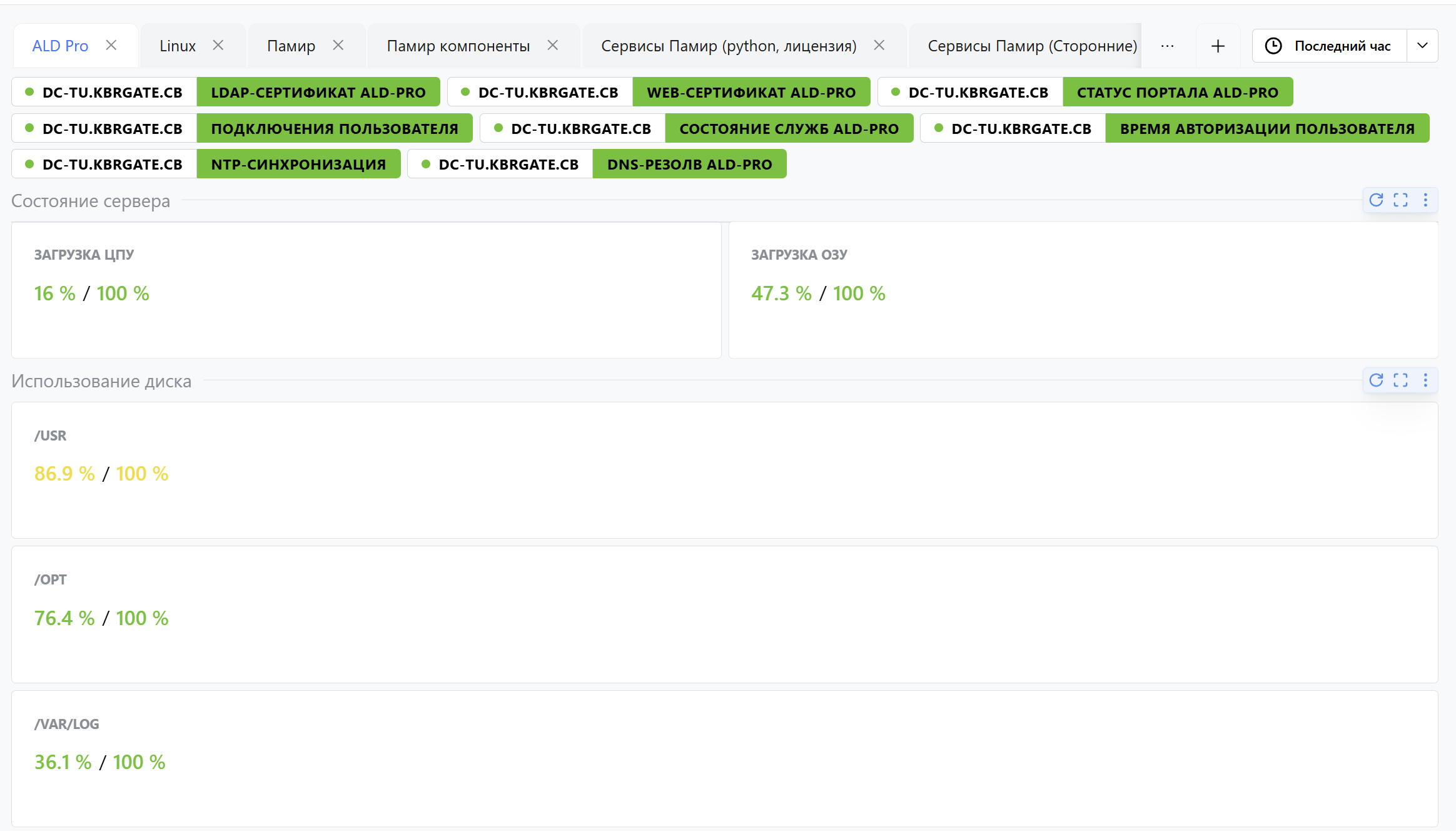Close the Памир компоненты tab
This screenshot has width=1456, height=831.
(x=553, y=45)
